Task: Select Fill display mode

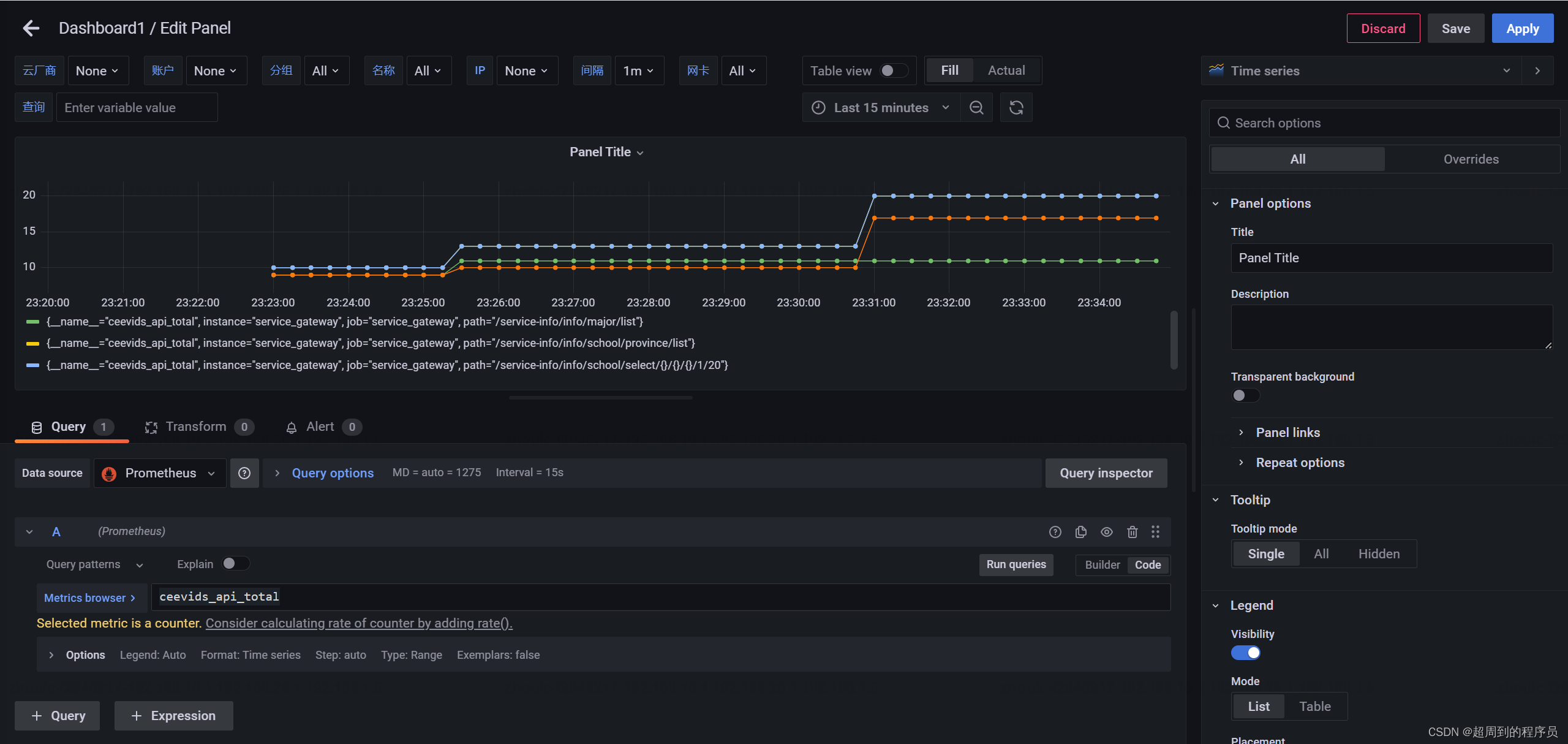Action: 949,70
